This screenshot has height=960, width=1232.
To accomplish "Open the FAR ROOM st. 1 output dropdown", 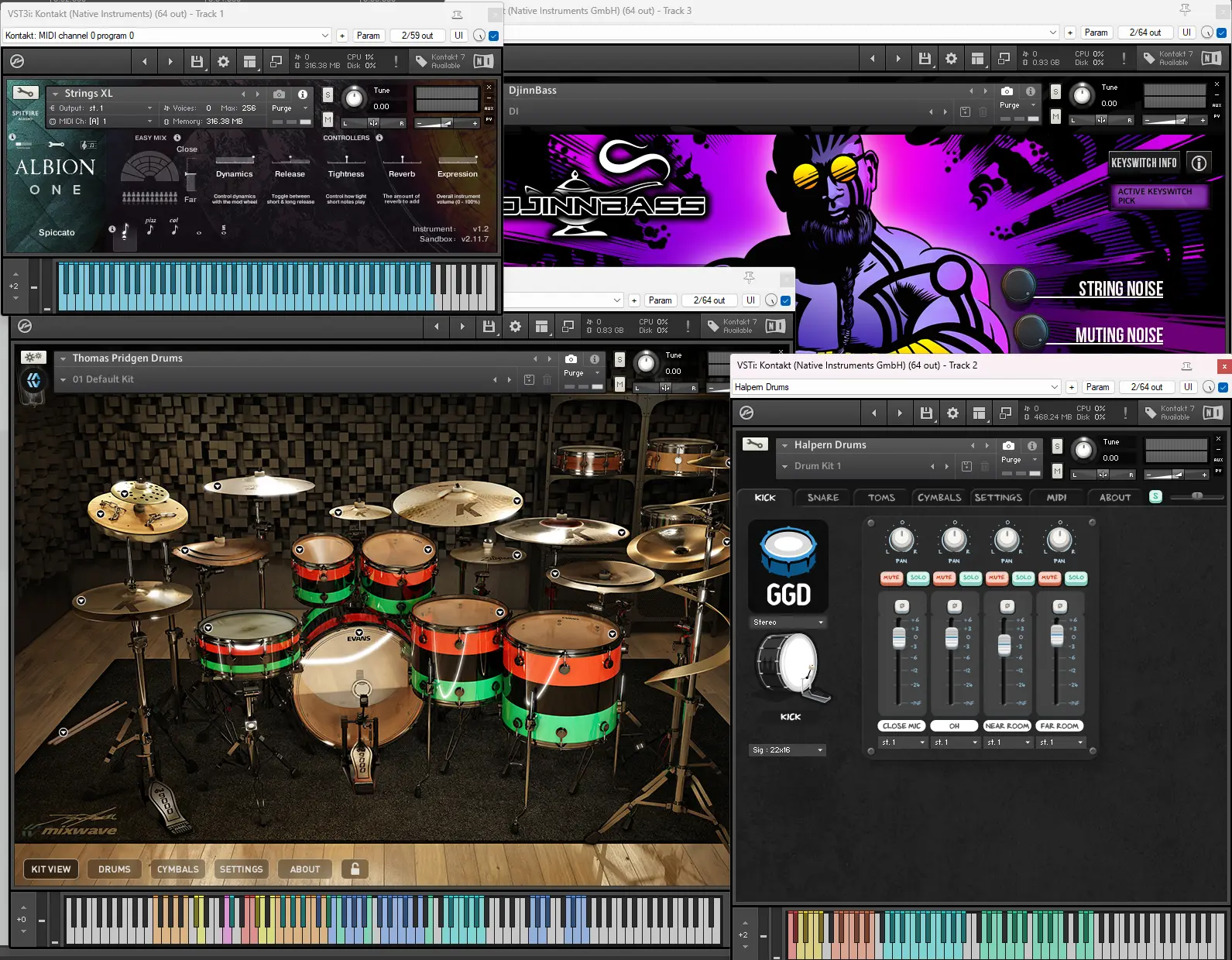I will pos(1061,742).
